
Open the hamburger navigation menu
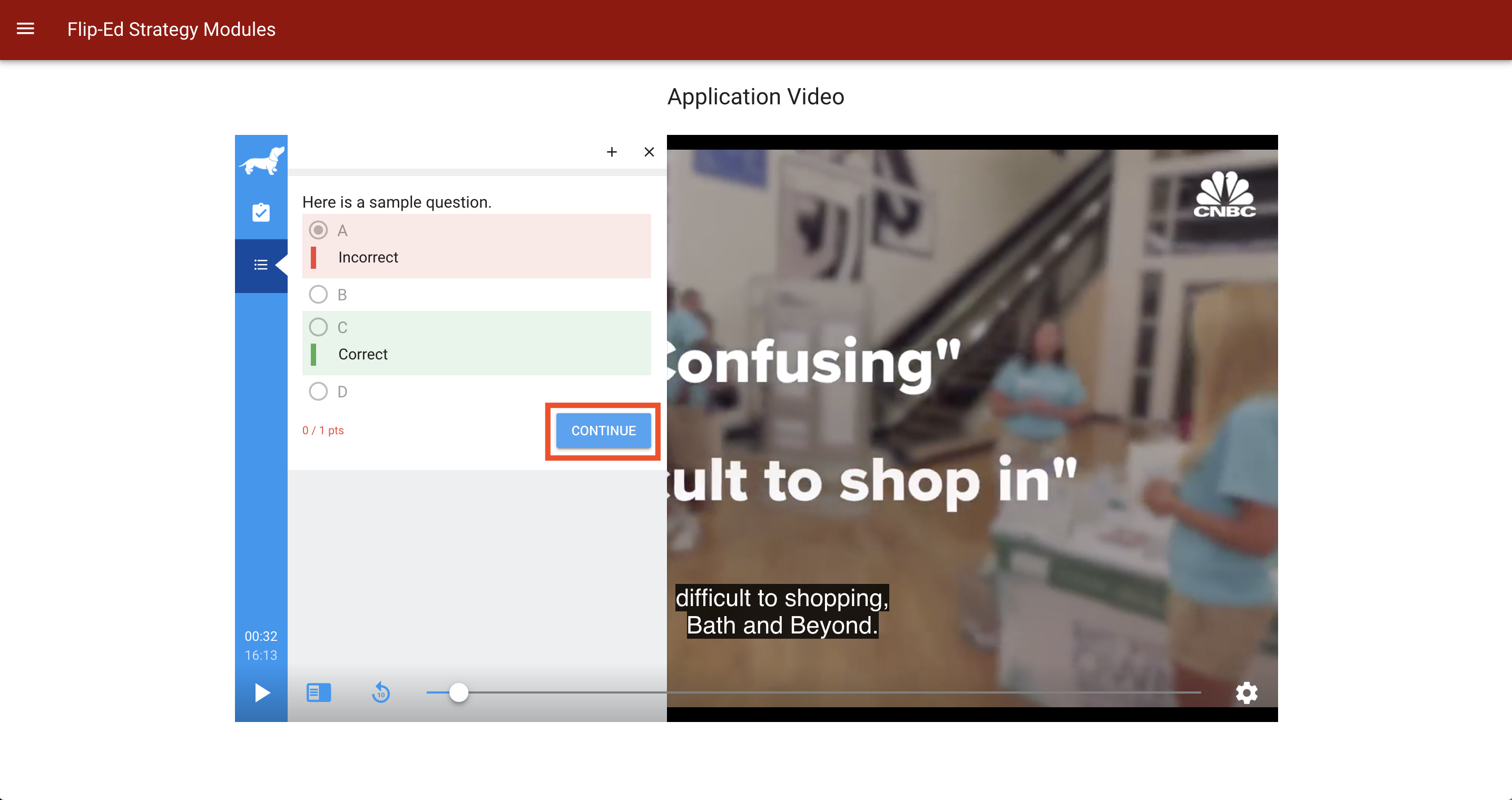pyautogui.click(x=25, y=29)
